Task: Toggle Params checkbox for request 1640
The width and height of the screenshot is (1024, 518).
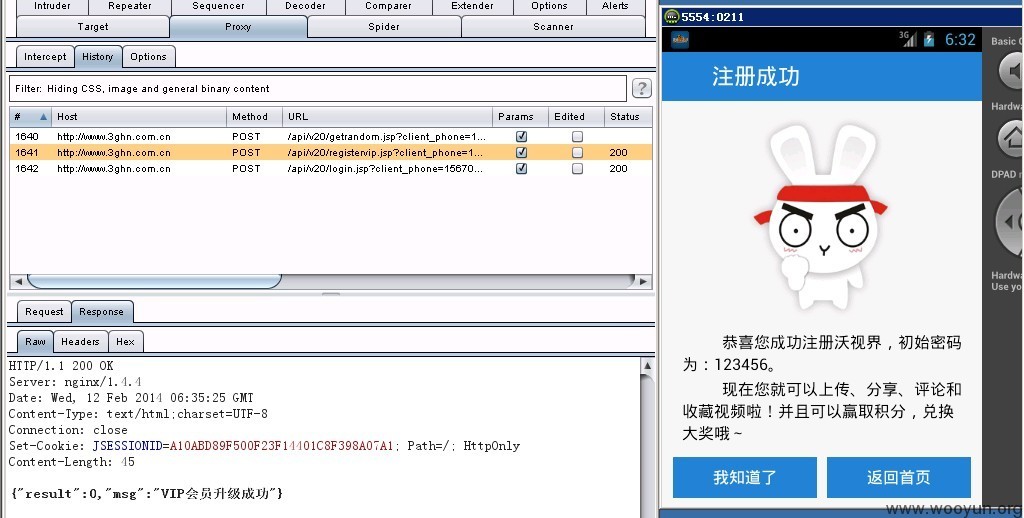Action: point(521,137)
